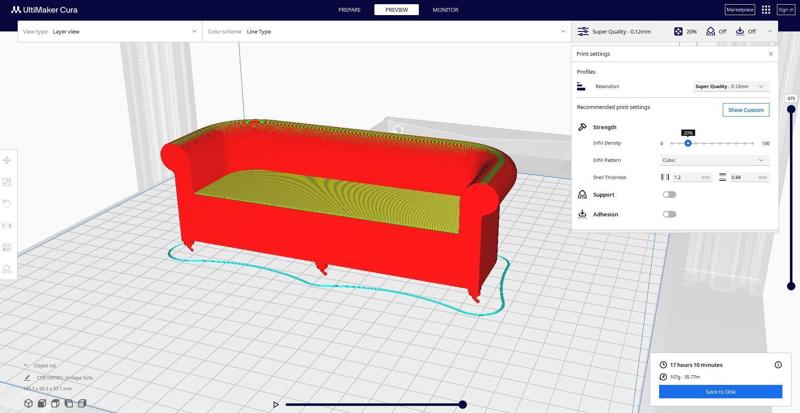
Task: Open the application switcher grid icon
Action: (766, 10)
